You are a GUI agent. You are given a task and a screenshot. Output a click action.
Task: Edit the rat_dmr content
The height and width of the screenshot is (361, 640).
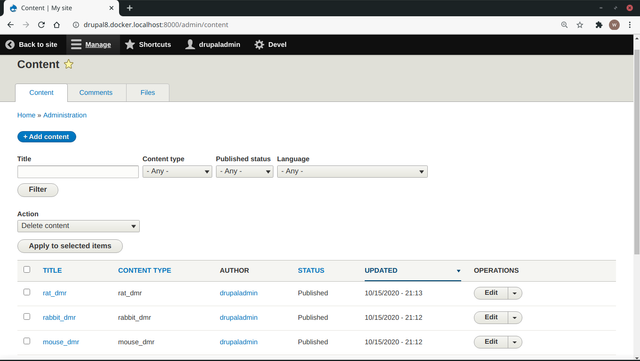pyautogui.click(x=491, y=293)
